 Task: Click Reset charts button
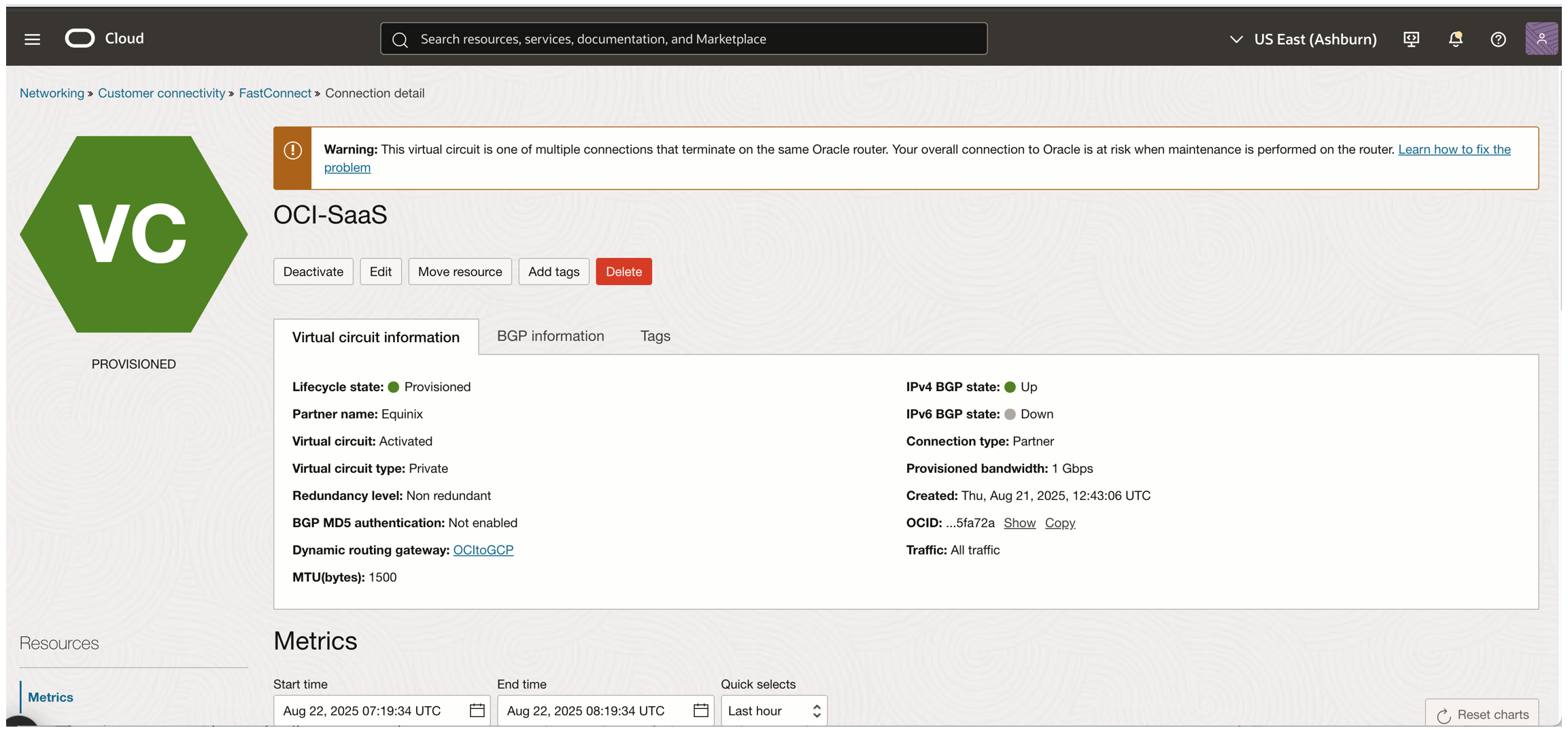(x=1482, y=714)
